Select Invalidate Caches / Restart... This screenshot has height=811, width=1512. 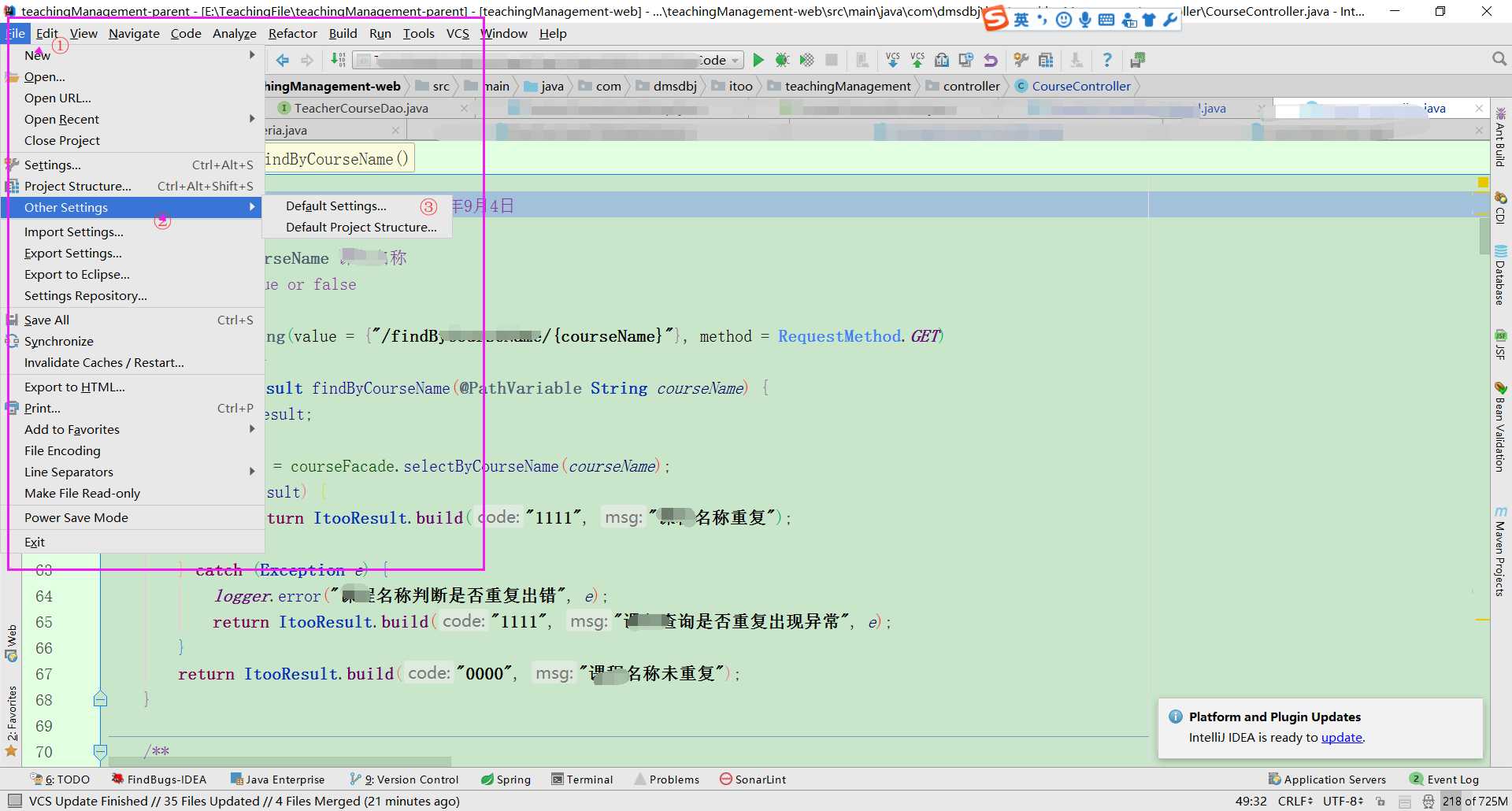[104, 362]
